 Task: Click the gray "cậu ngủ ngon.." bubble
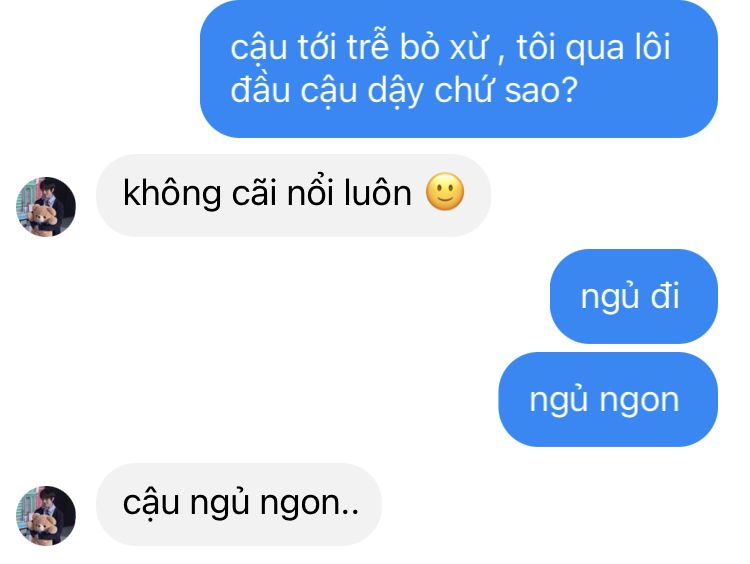[239, 504]
